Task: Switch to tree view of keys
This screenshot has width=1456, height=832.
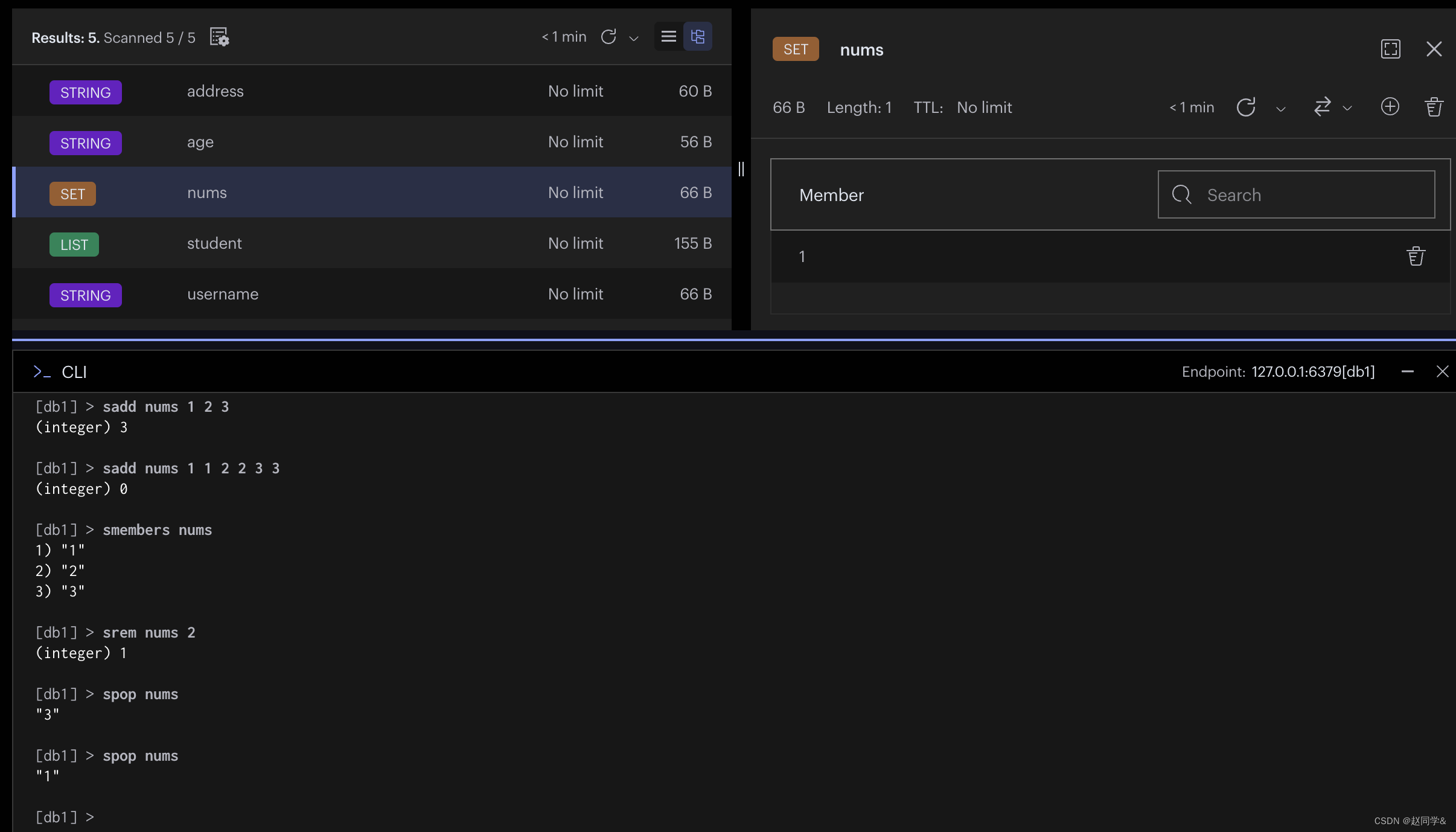Action: (698, 37)
